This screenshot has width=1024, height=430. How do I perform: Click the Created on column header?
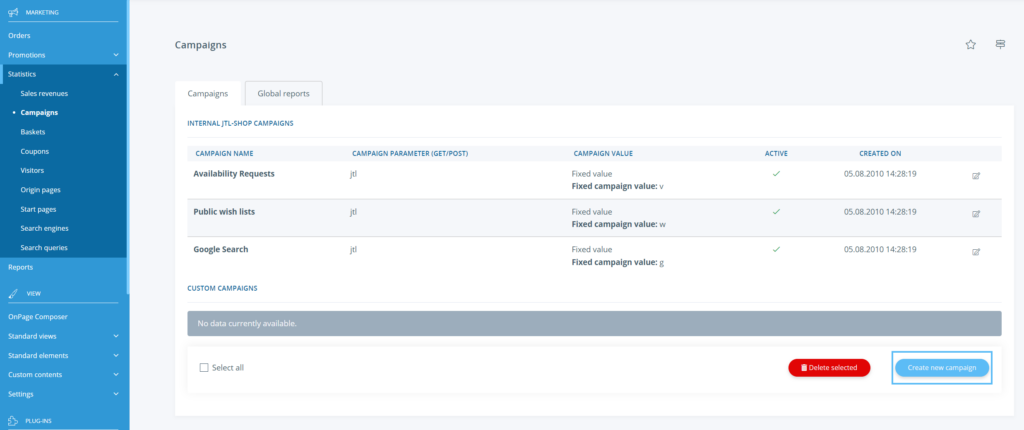tap(880, 154)
